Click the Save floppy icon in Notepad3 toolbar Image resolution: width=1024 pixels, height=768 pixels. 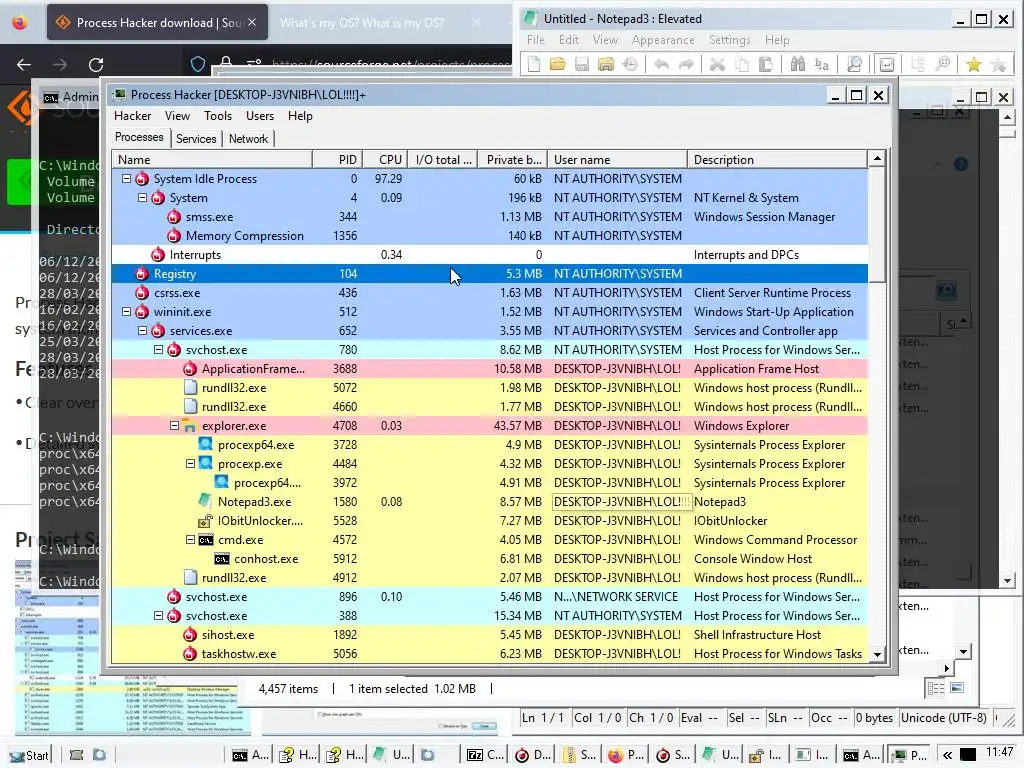581,64
